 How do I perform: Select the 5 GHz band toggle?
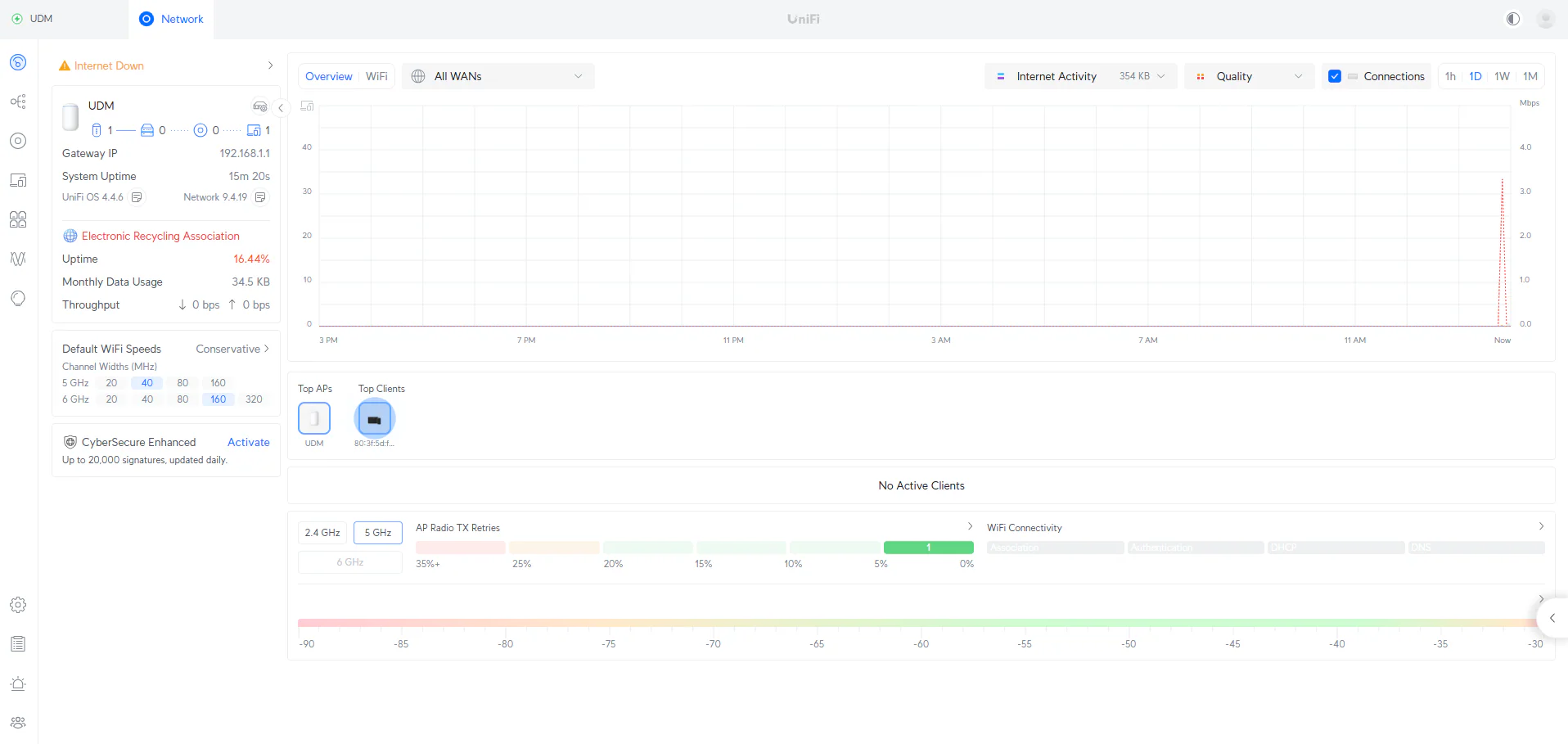click(x=378, y=533)
